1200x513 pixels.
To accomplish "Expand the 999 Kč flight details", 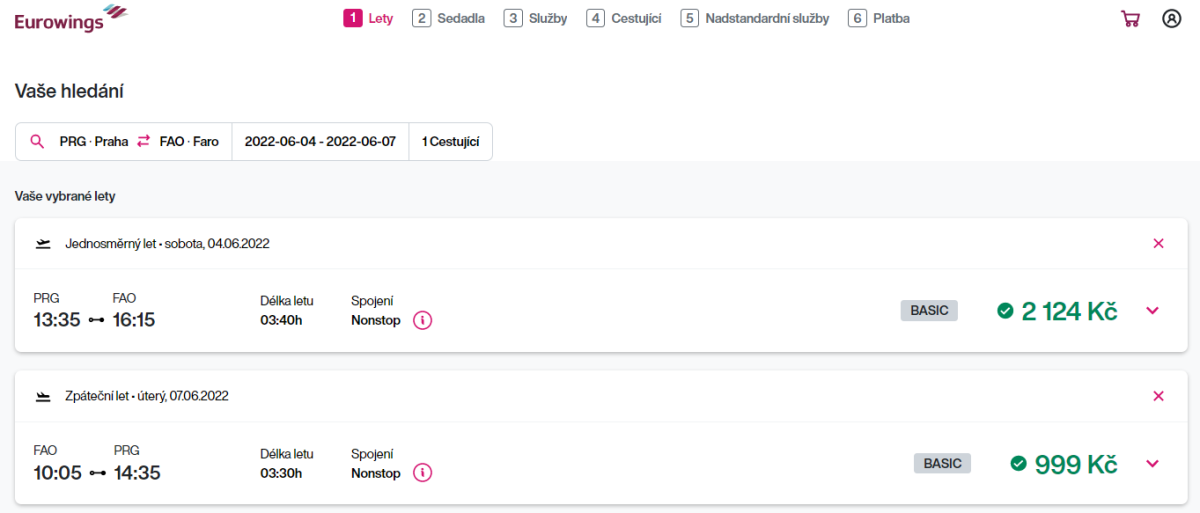I will 1152,464.
